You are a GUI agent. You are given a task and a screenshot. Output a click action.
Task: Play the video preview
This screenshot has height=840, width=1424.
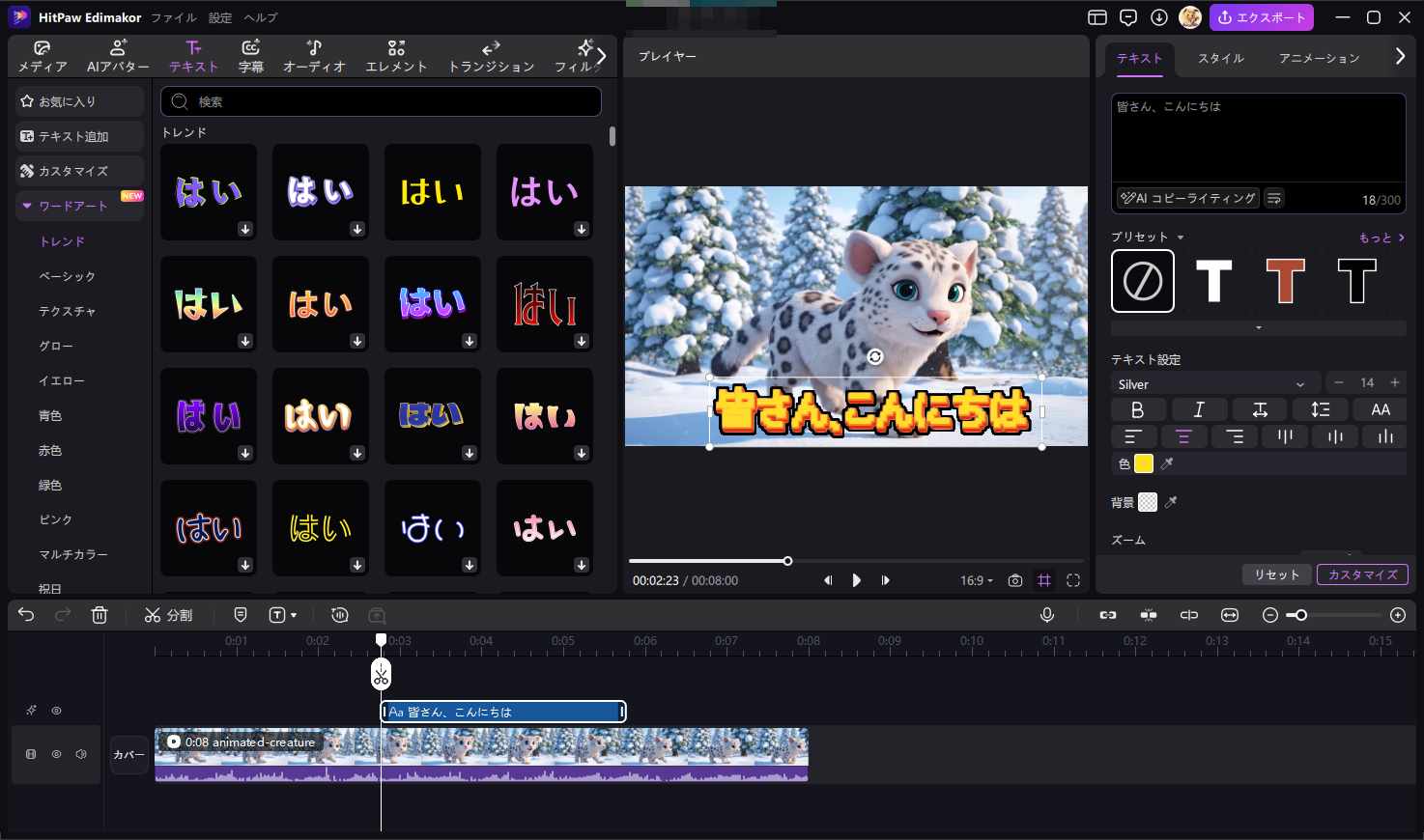tap(856, 580)
